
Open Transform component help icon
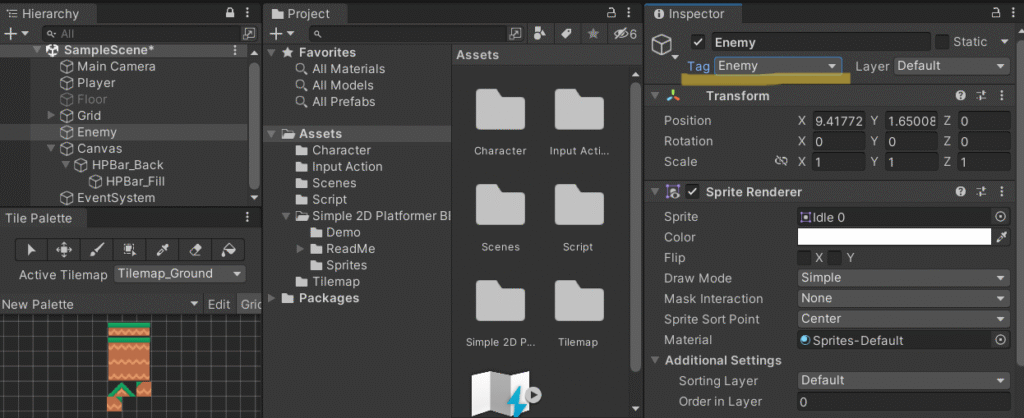(x=961, y=96)
